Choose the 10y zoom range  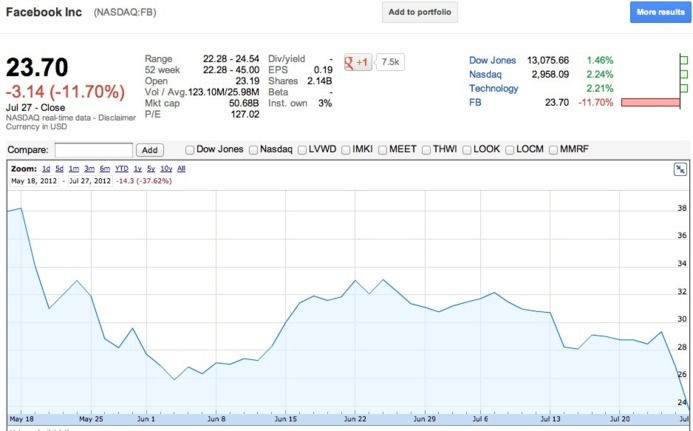[166, 169]
